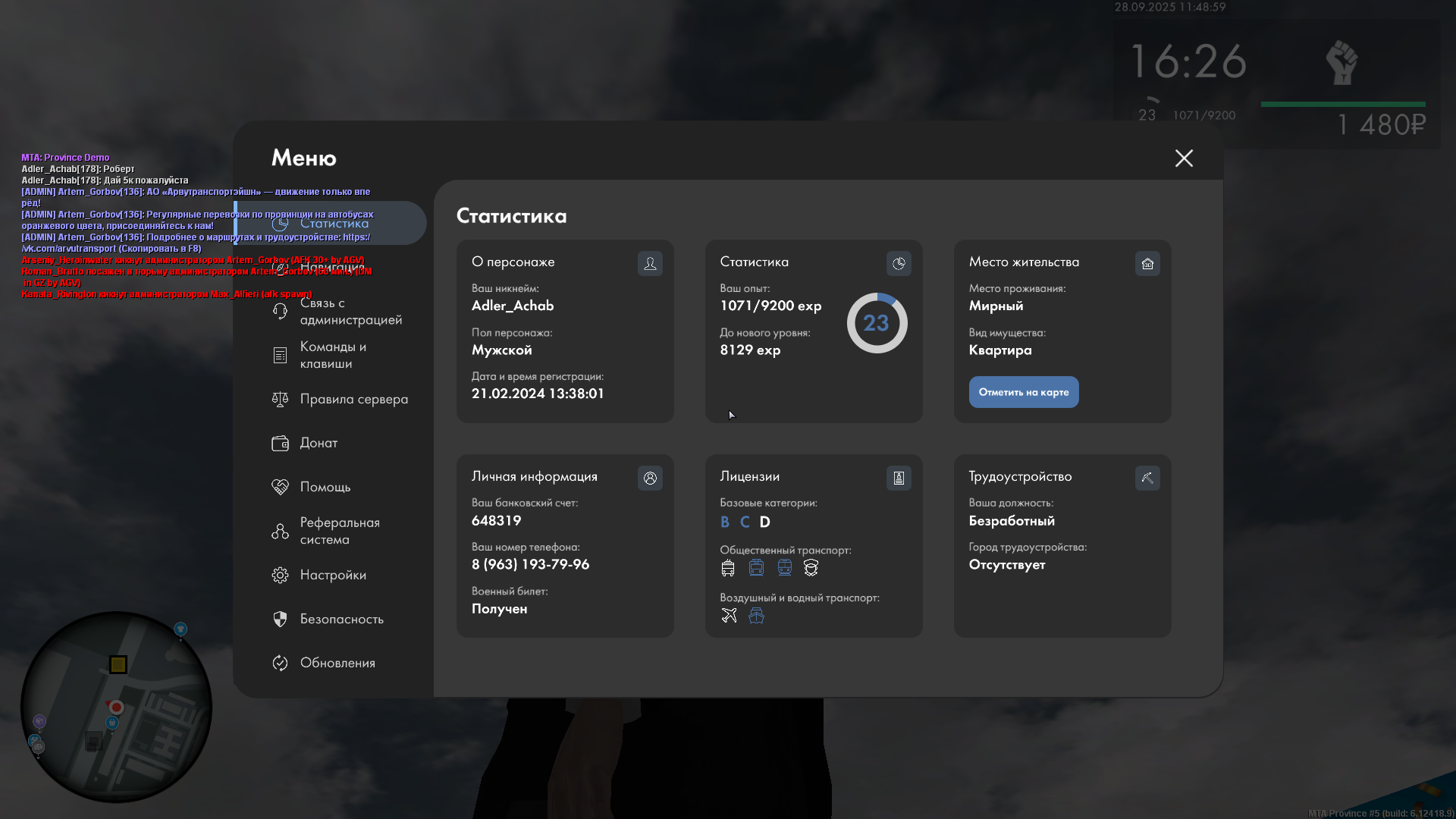This screenshot has height=819, width=1456.
Task: Select Обновления in the sidebar
Action: 337,663
